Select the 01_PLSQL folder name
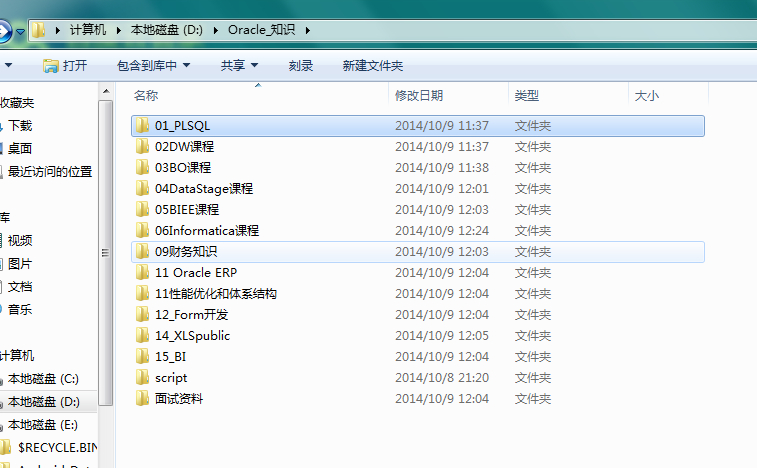This screenshot has width=757, height=468. click(182, 126)
